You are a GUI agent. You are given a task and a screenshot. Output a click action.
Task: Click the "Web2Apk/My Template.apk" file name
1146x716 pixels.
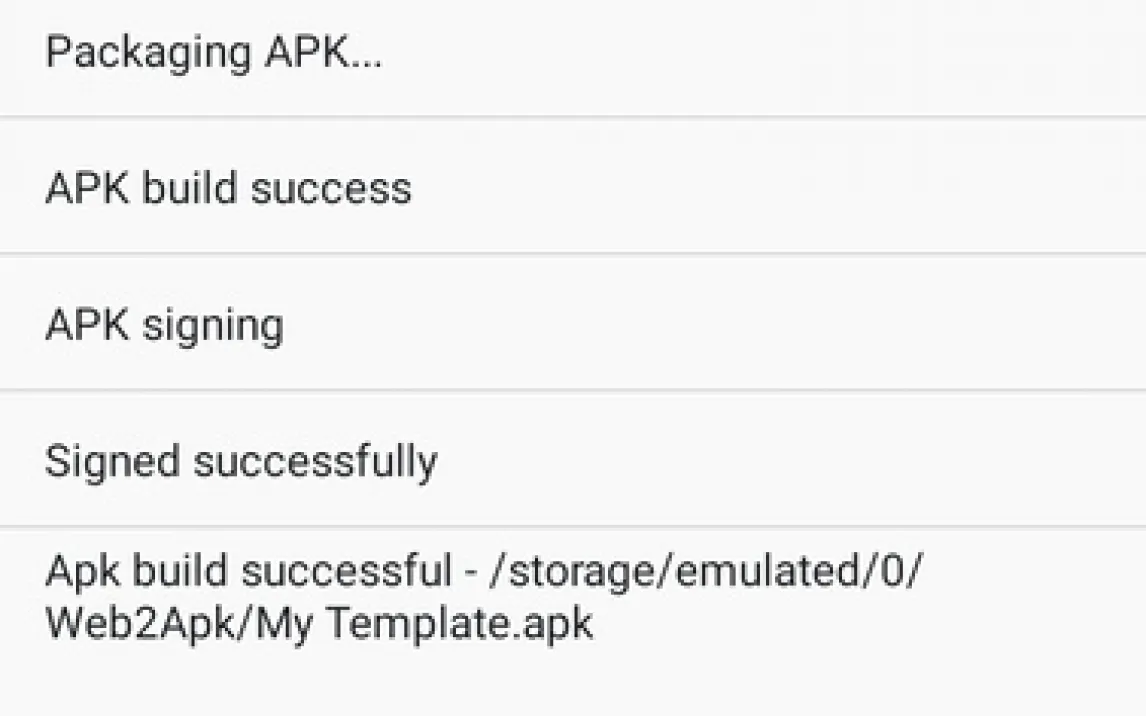click(319, 624)
